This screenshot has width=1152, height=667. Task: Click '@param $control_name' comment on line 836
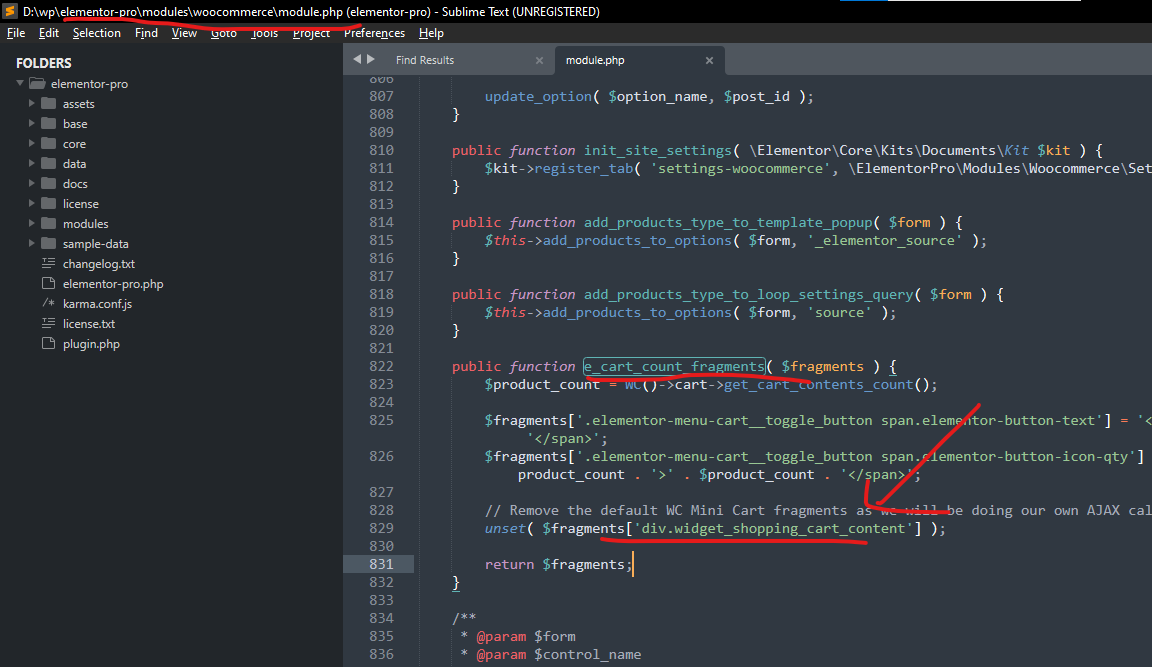tap(558, 654)
